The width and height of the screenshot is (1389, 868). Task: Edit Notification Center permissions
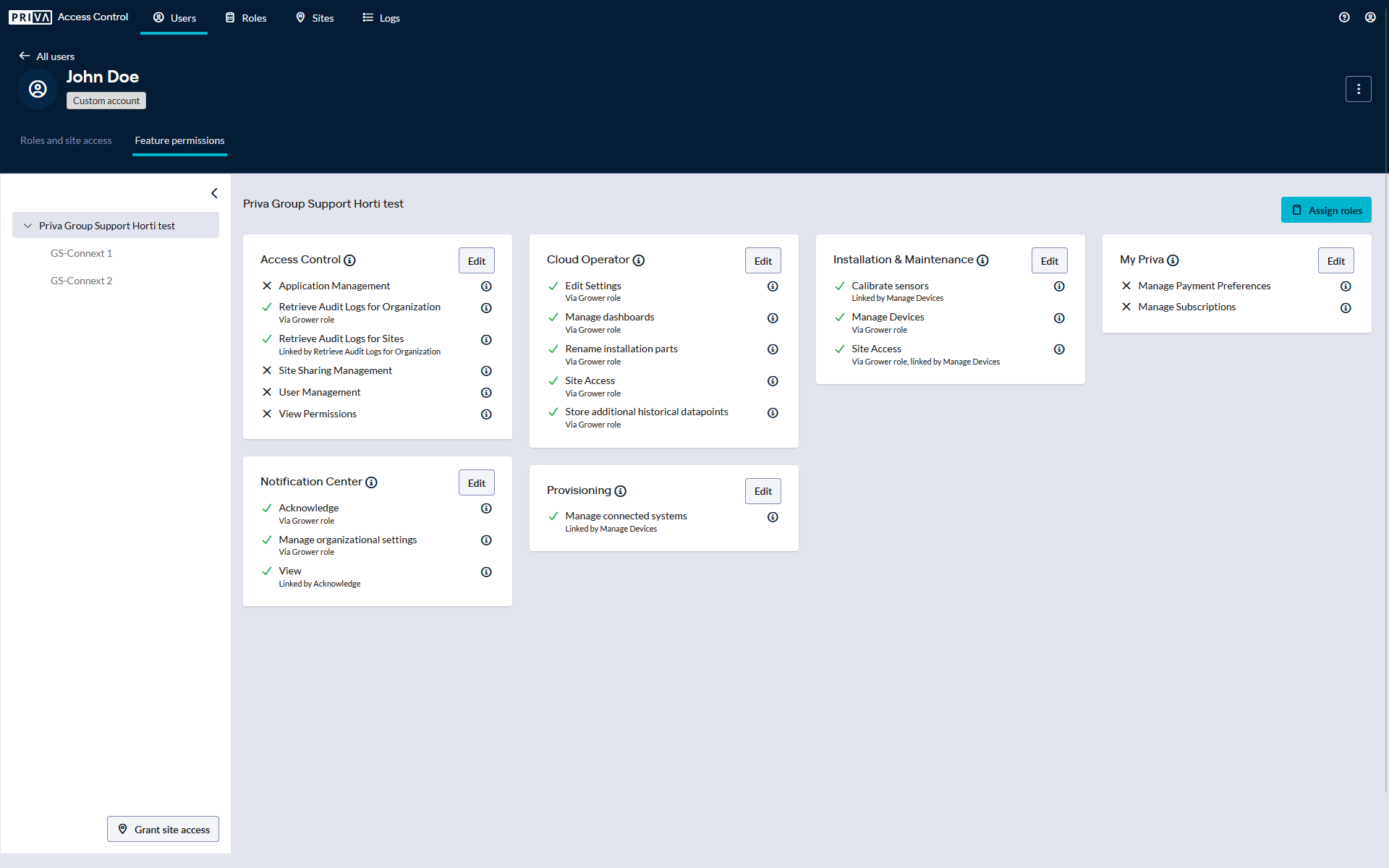coord(477,483)
